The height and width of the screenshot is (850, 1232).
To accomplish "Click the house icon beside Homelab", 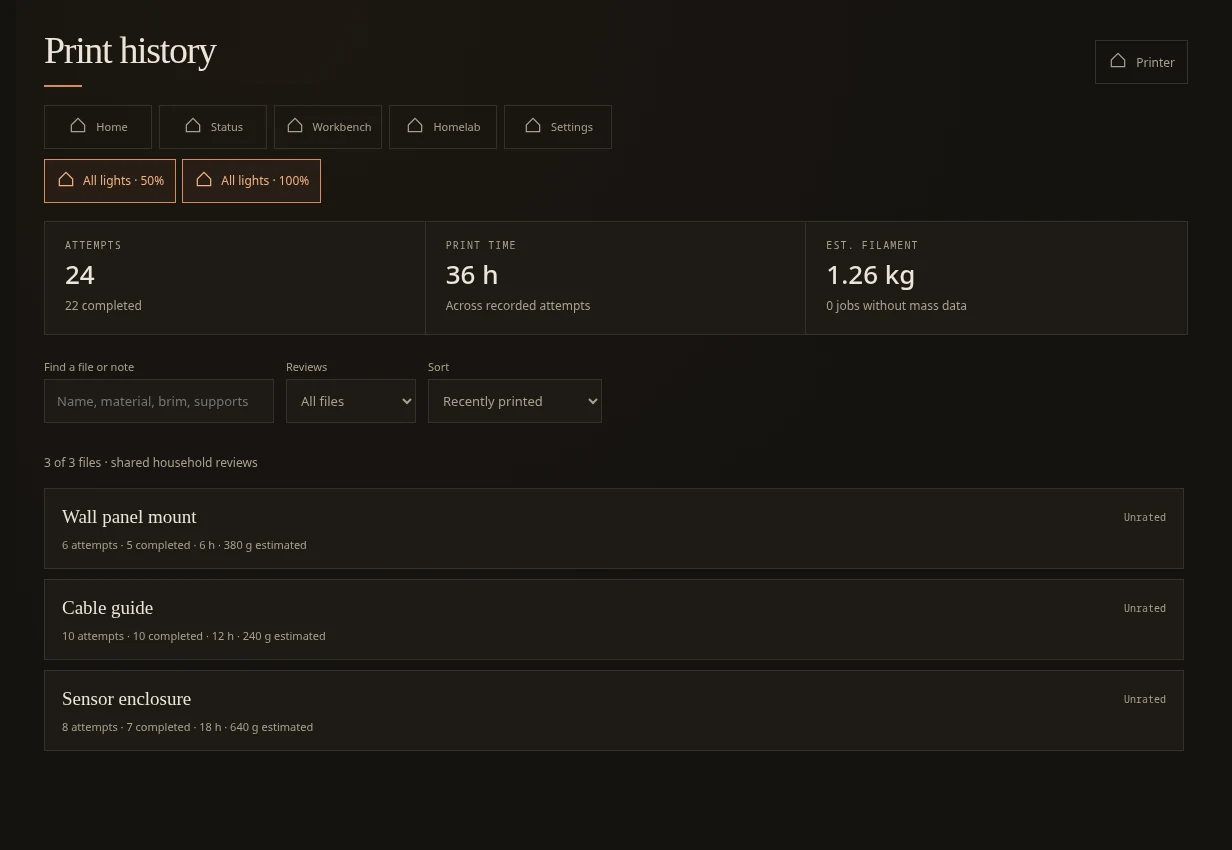I will pyautogui.click(x=415, y=126).
